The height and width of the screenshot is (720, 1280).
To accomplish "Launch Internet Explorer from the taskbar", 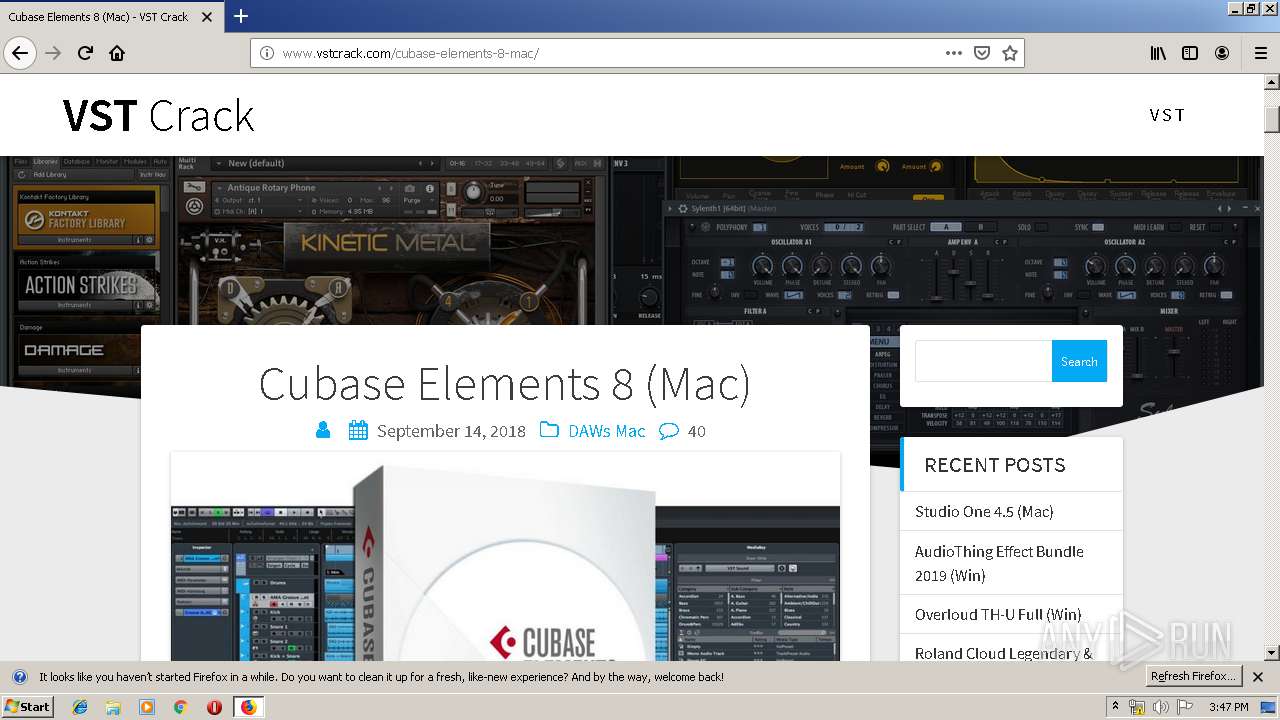I will (80, 706).
